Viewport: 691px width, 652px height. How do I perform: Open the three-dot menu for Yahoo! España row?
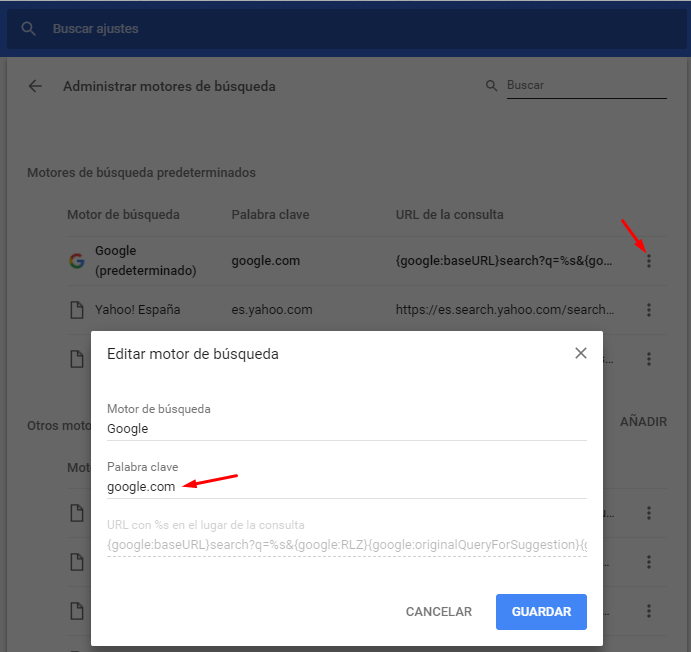(x=649, y=310)
